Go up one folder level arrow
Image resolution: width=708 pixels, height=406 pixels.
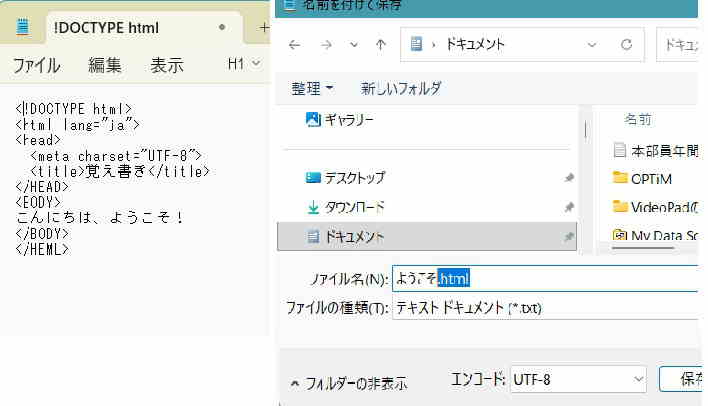381,45
